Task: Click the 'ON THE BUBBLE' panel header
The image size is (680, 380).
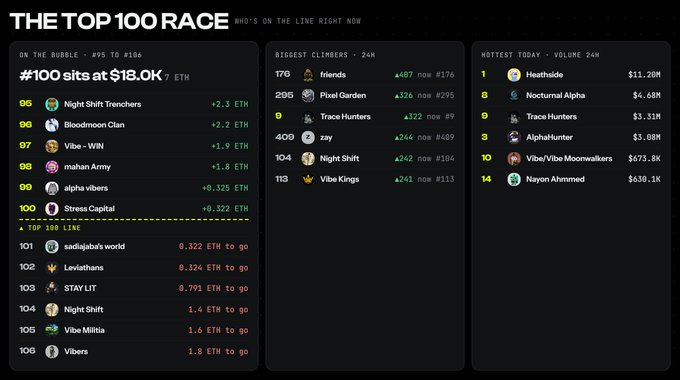Action: point(80,55)
